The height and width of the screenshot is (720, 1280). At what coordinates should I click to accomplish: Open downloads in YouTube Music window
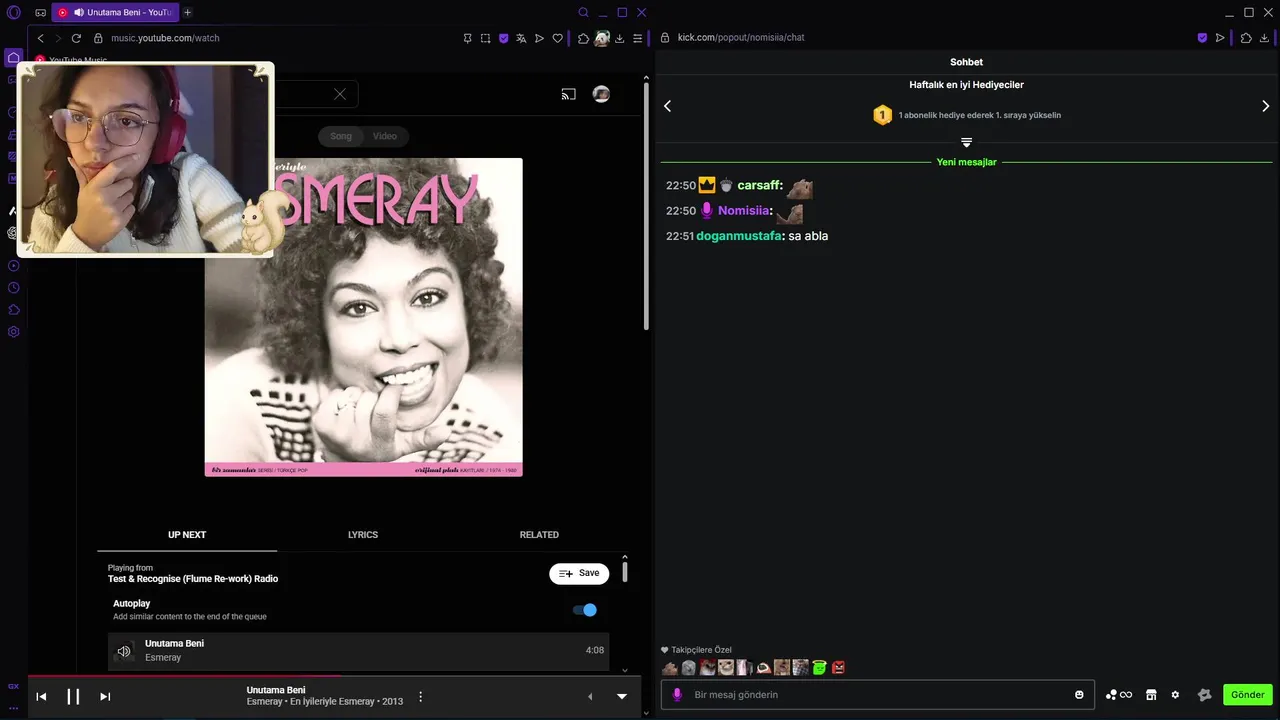click(x=619, y=38)
